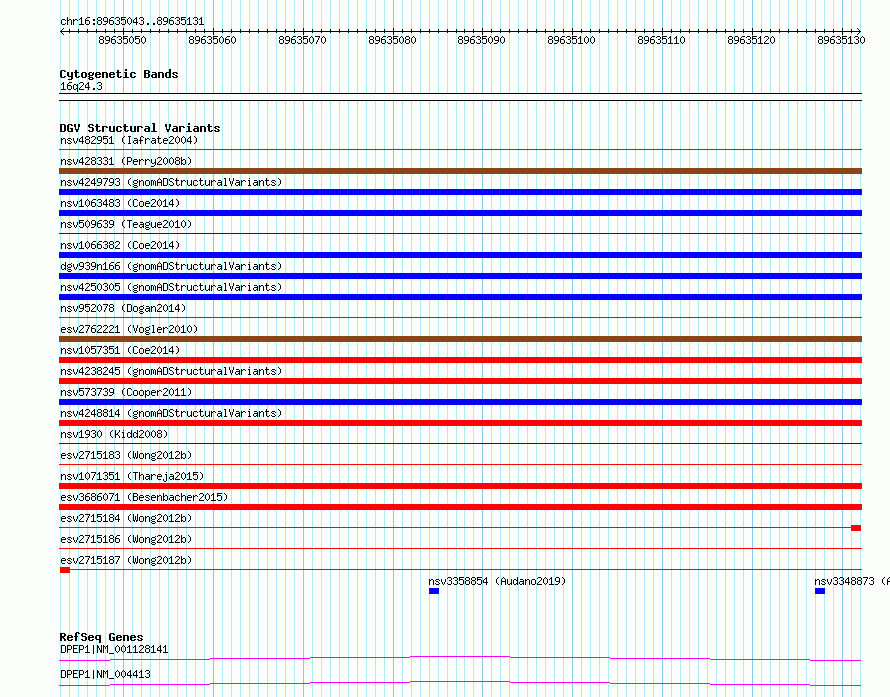The width and height of the screenshot is (890, 697).
Task: Select the nsv428331 (Perry2008b) brown variant bar
Action: coord(460,171)
